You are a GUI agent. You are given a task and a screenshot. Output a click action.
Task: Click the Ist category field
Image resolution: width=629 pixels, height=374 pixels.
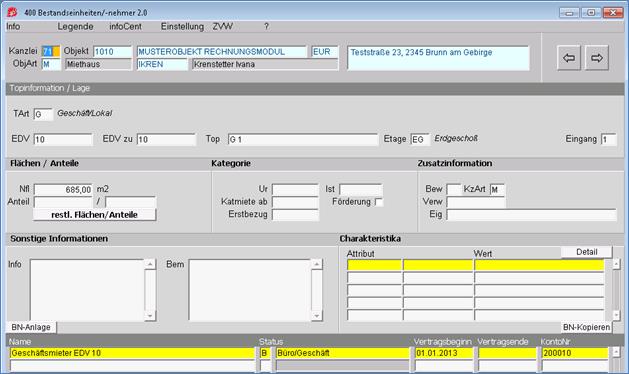(361, 189)
